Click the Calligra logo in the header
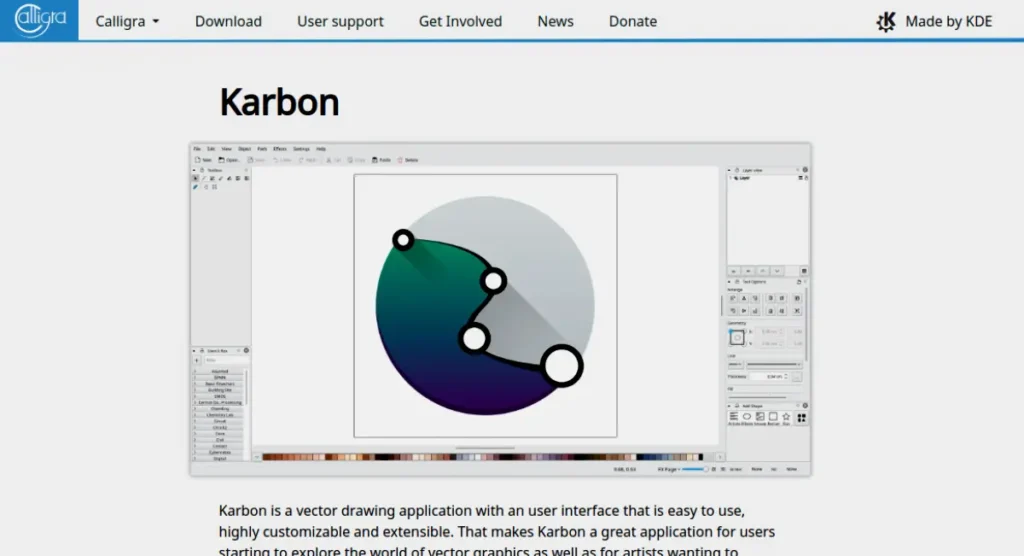 click(39, 20)
